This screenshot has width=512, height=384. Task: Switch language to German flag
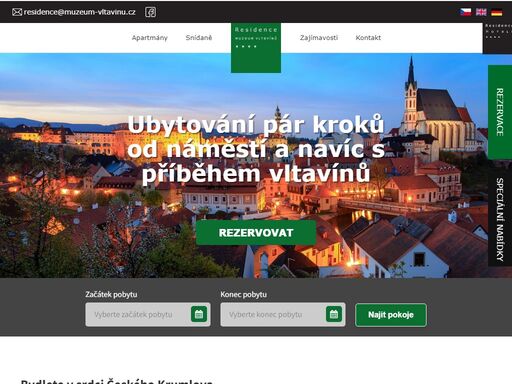(497, 12)
